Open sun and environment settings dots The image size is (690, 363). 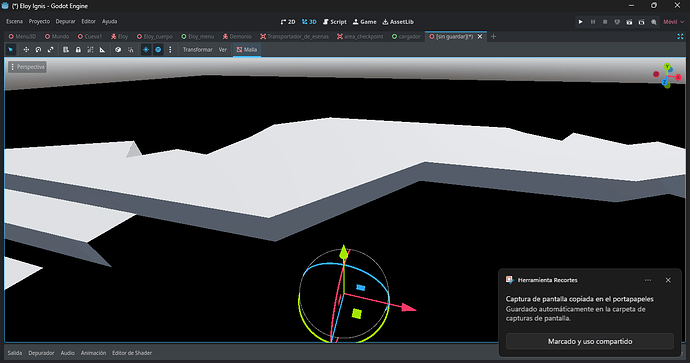click(170, 50)
